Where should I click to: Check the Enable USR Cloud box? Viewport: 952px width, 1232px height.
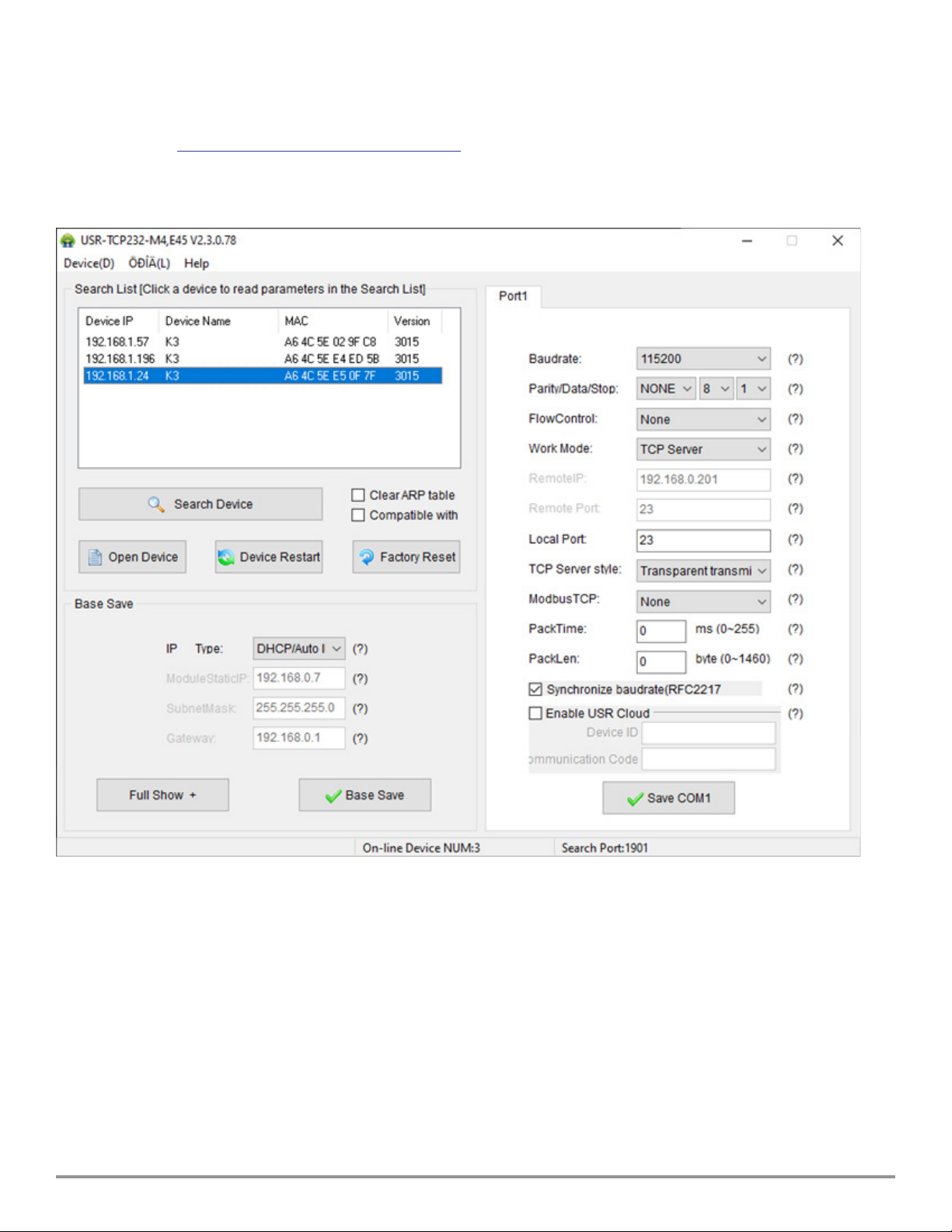tap(535, 714)
